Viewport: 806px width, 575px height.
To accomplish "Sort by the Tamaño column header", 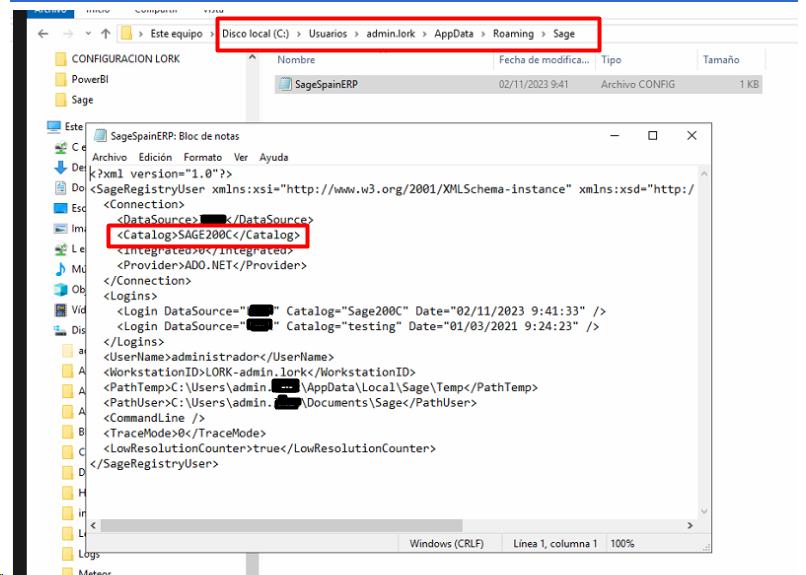I will click(721, 60).
